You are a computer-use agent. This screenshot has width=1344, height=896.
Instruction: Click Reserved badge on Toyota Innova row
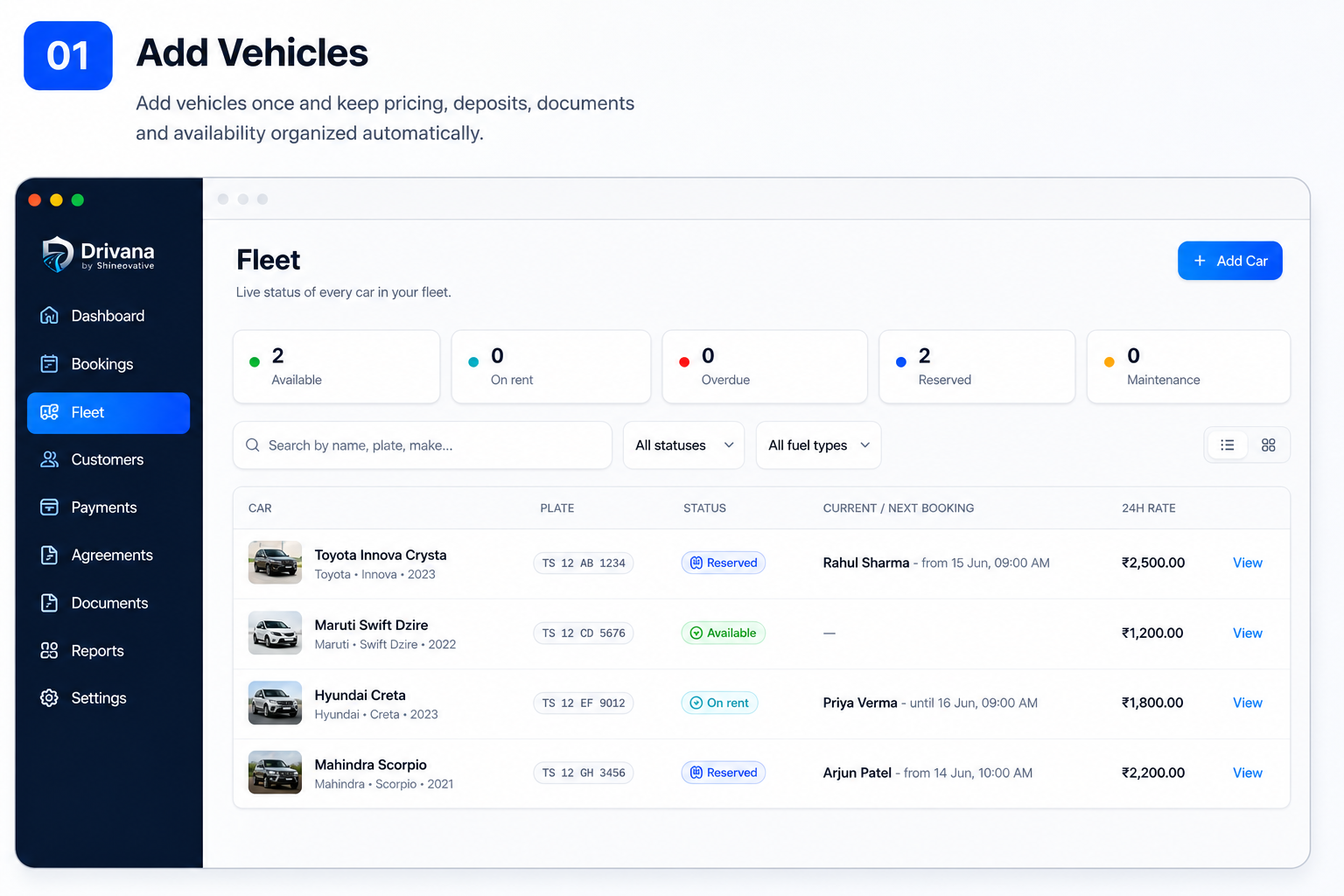coord(724,563)
